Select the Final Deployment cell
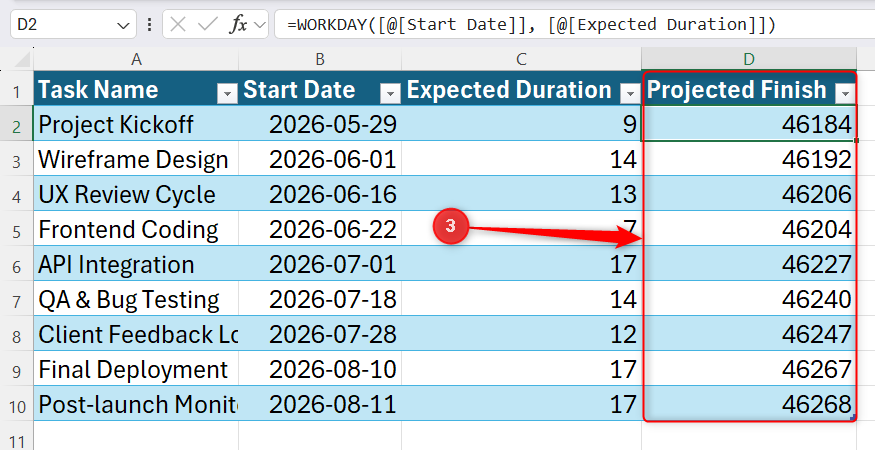 [136, 369]
